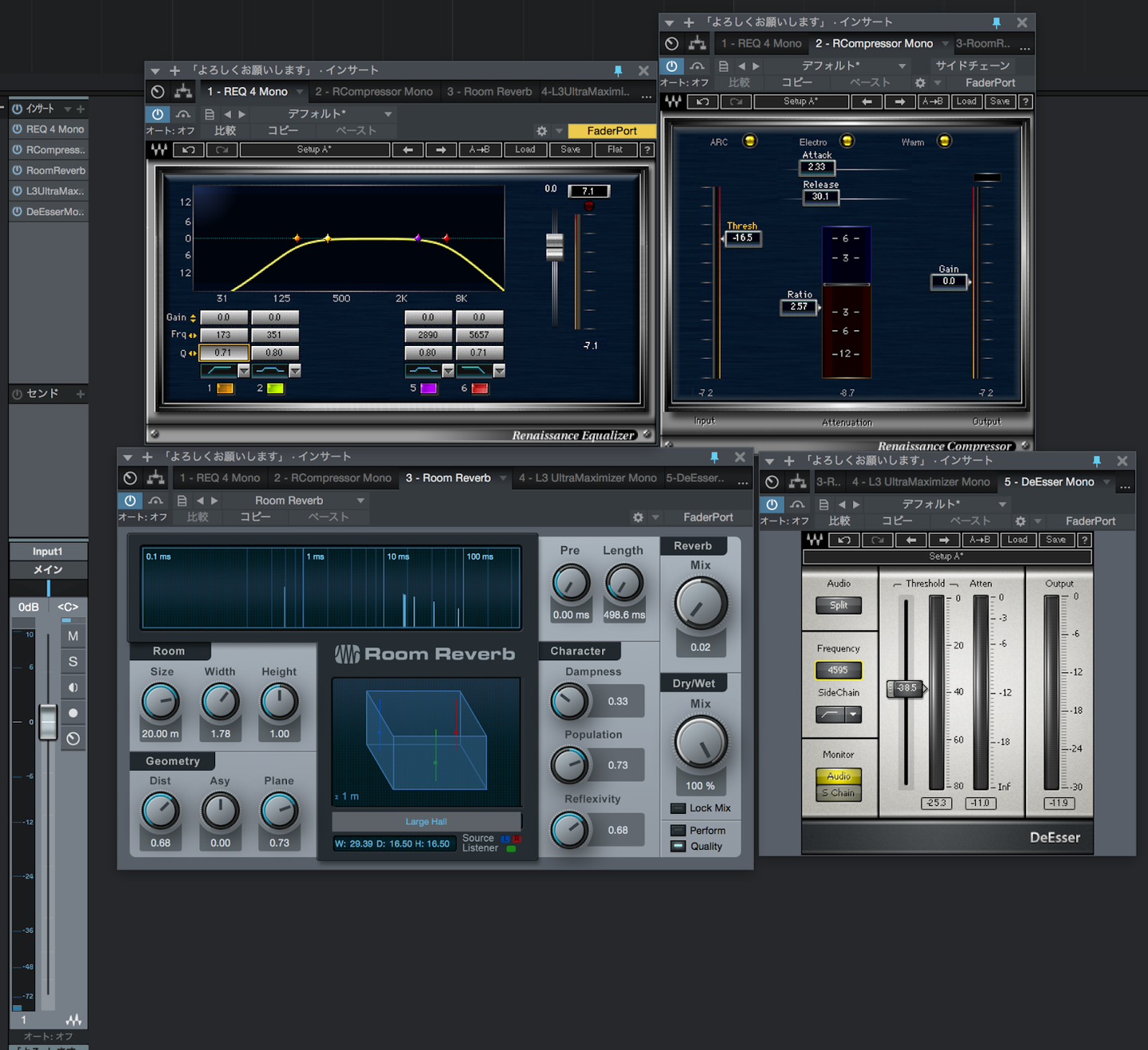Bypass REQ 4 Mono via power button
The height and width of the screenshot is (1050, 1148).
(158, 114)
